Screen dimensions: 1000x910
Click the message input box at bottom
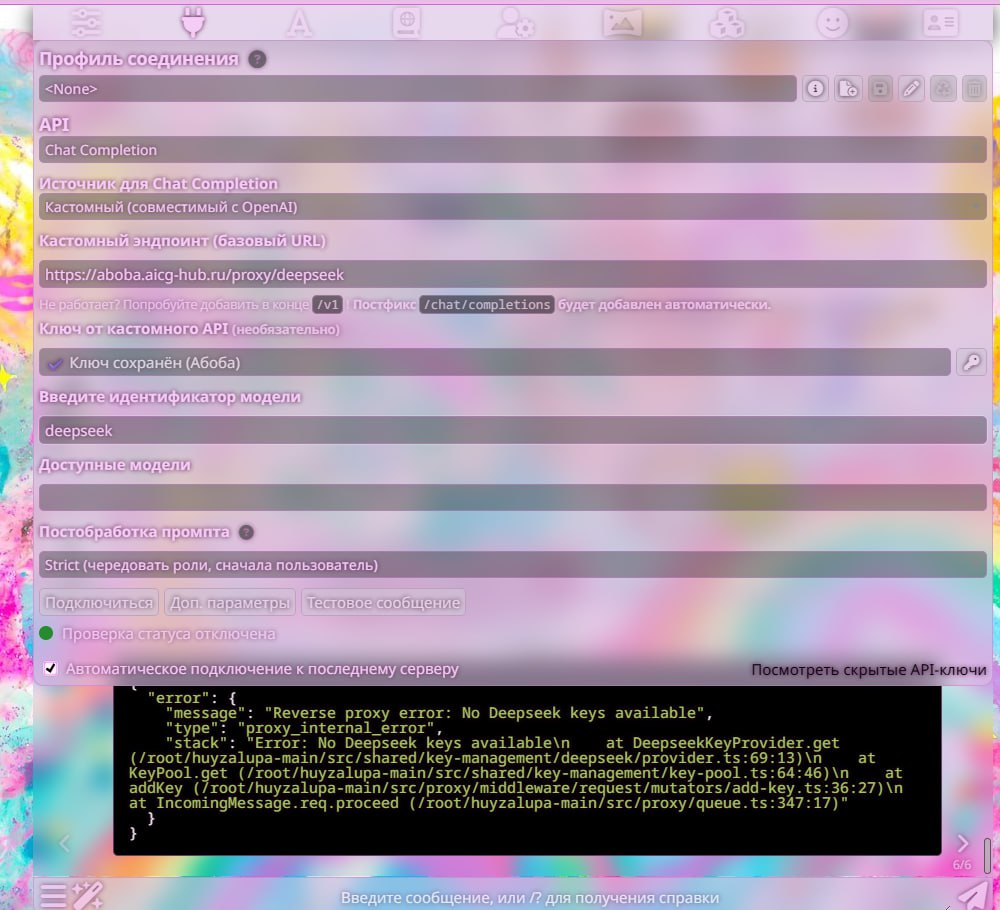pyautogui.click(x=529, y=897)
